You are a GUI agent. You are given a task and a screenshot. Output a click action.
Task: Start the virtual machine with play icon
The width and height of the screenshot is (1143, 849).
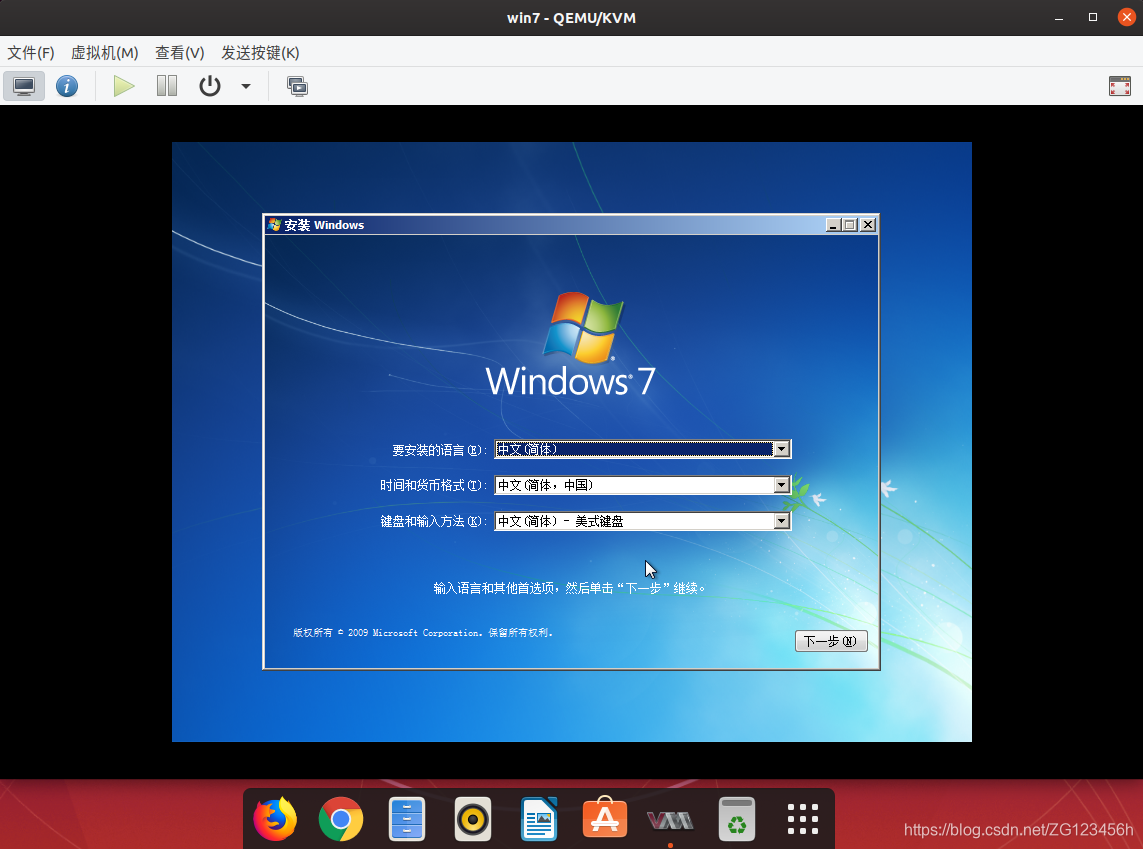click(124, 86)
